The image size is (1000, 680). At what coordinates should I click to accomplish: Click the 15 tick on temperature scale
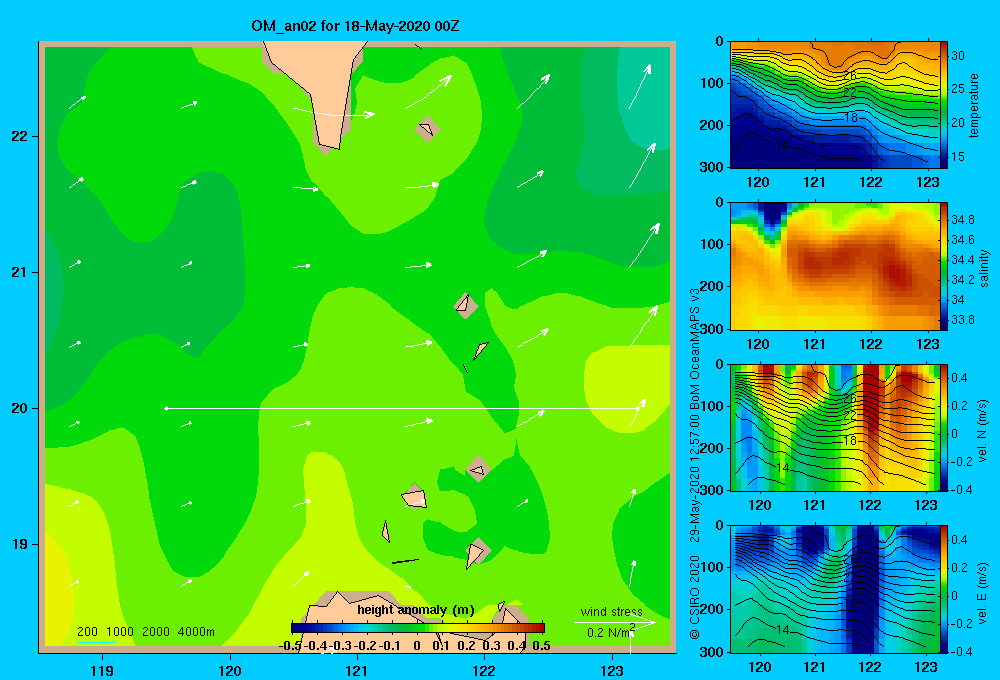(x=958, y=156)
